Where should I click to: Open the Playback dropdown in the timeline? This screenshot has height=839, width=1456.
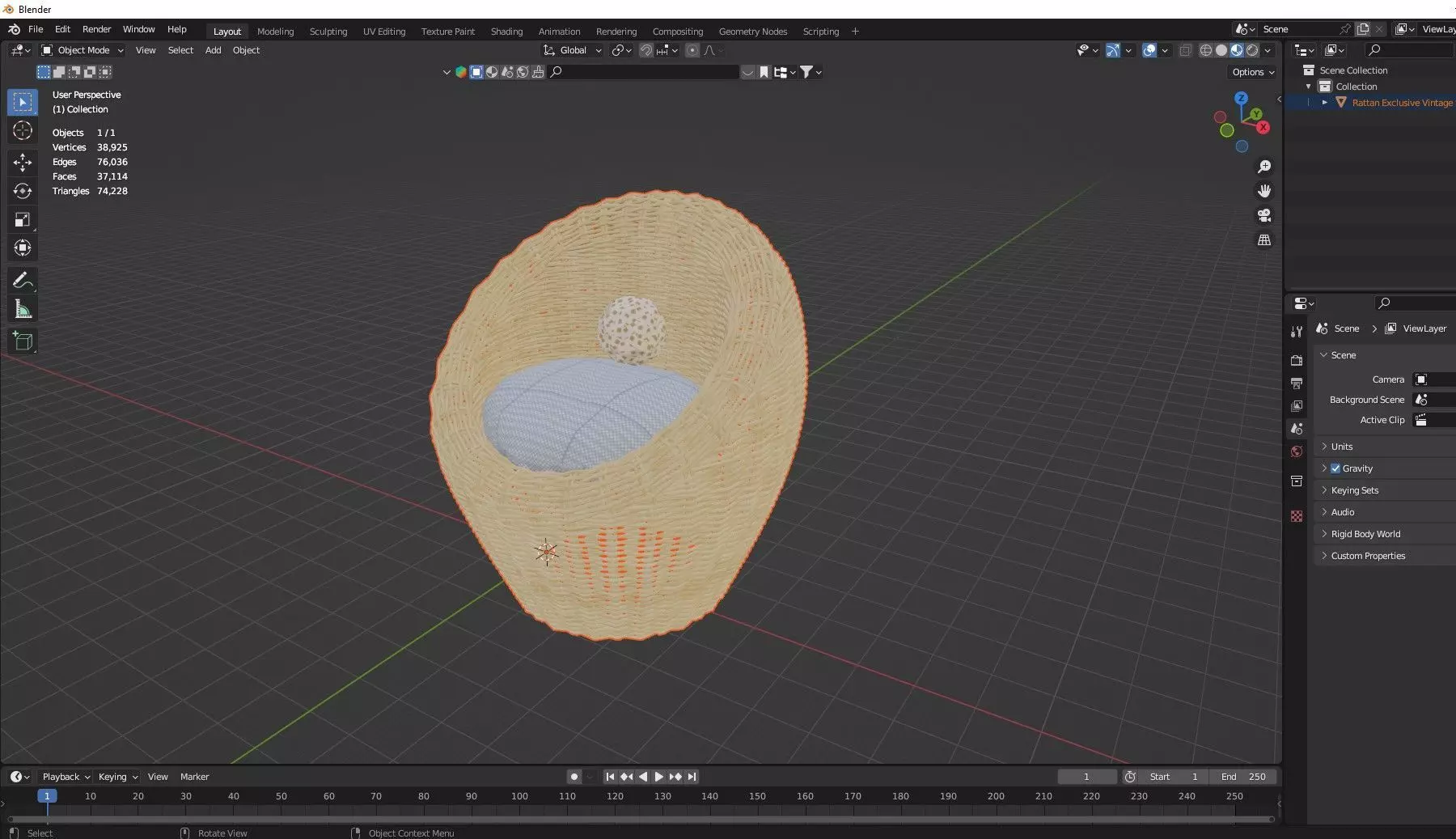point(66,777)
